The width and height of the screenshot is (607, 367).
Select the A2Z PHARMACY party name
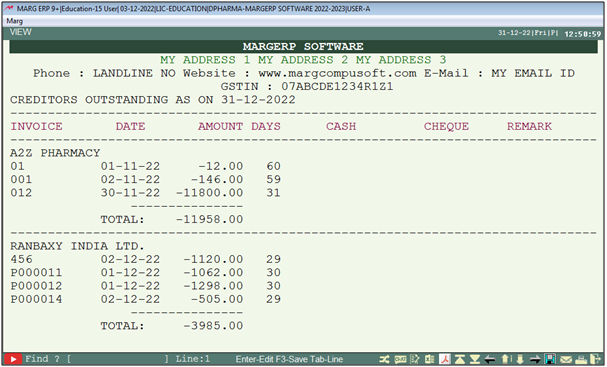point(55,153)
